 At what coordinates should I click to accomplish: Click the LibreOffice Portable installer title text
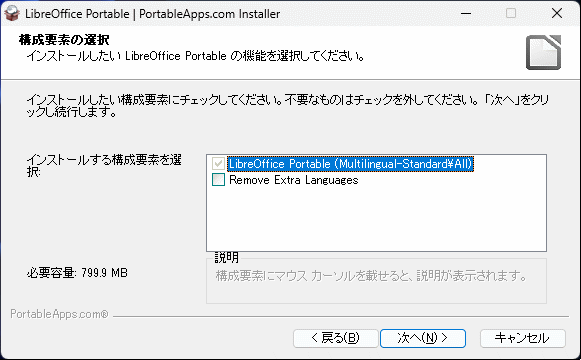152,14
